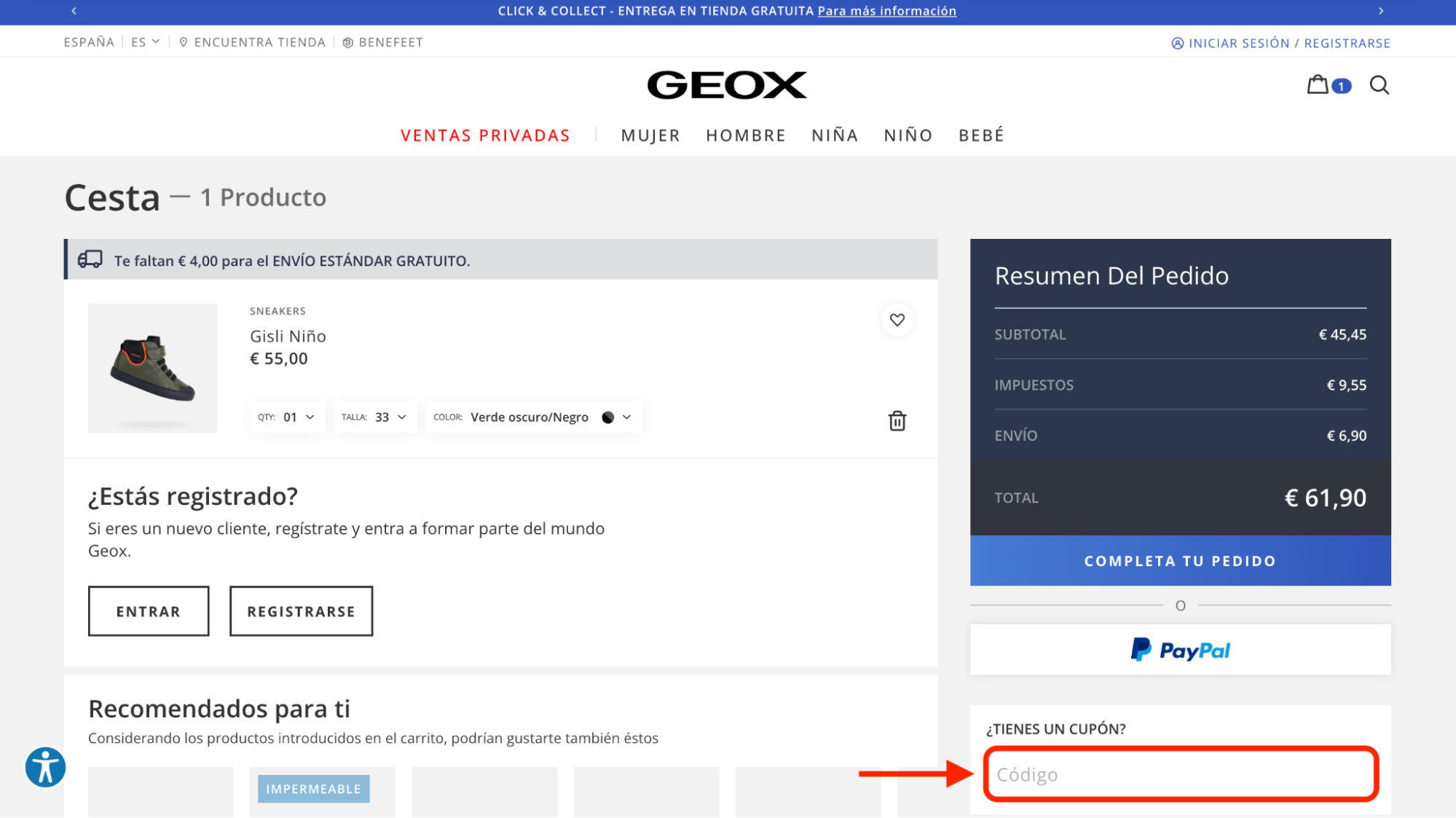Add Gisli Niño to wishlist heart
Image resolution: width=1456 pixels, height=818 pixels.
[897, 320]
